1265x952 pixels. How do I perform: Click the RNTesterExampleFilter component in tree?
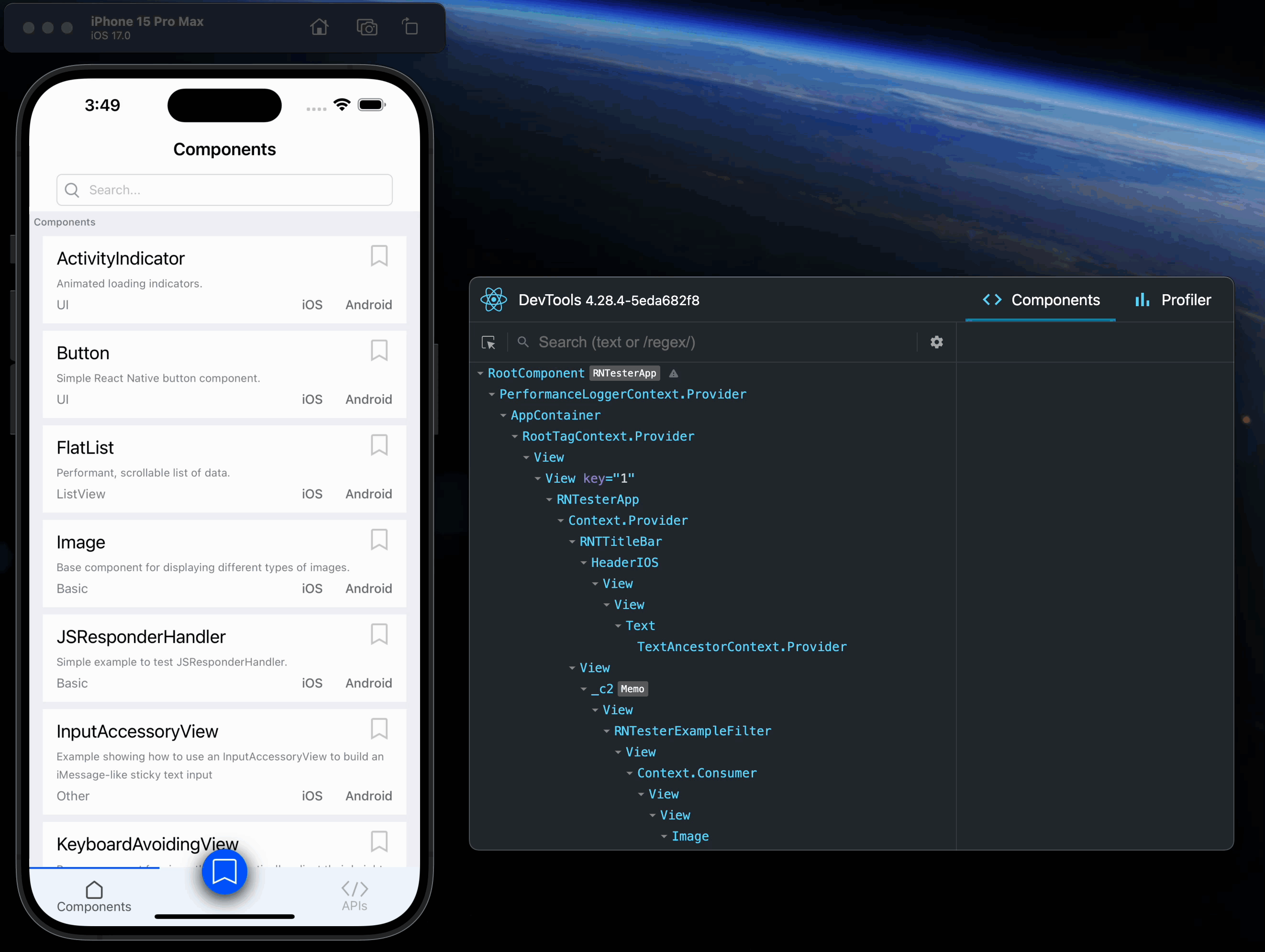pos(693,731)
